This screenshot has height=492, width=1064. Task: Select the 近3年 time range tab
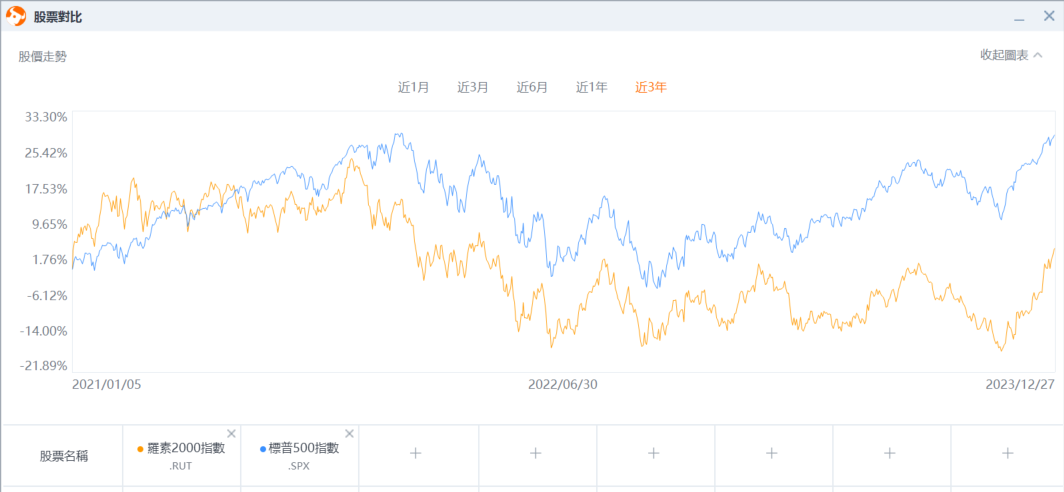(x=651, y=87)
